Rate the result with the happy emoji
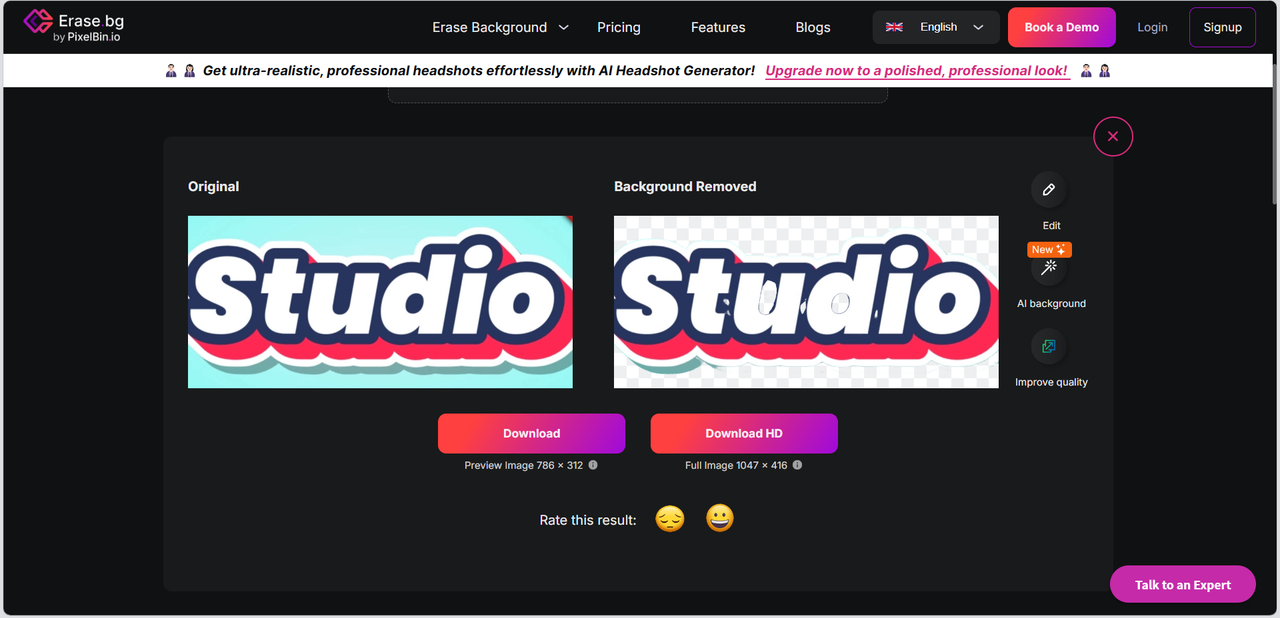This screenshot has height=618, width=1280. pos(720,518)
